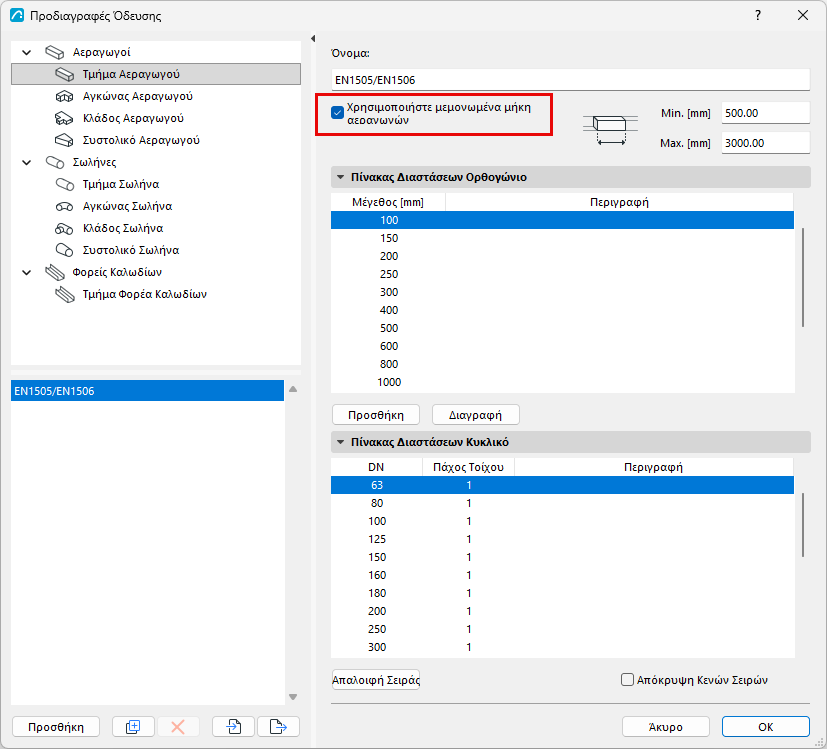Click the Απαλοιφή Σειράς button
The height and width of the screenshot is (749, 827).
pos(376,680)
